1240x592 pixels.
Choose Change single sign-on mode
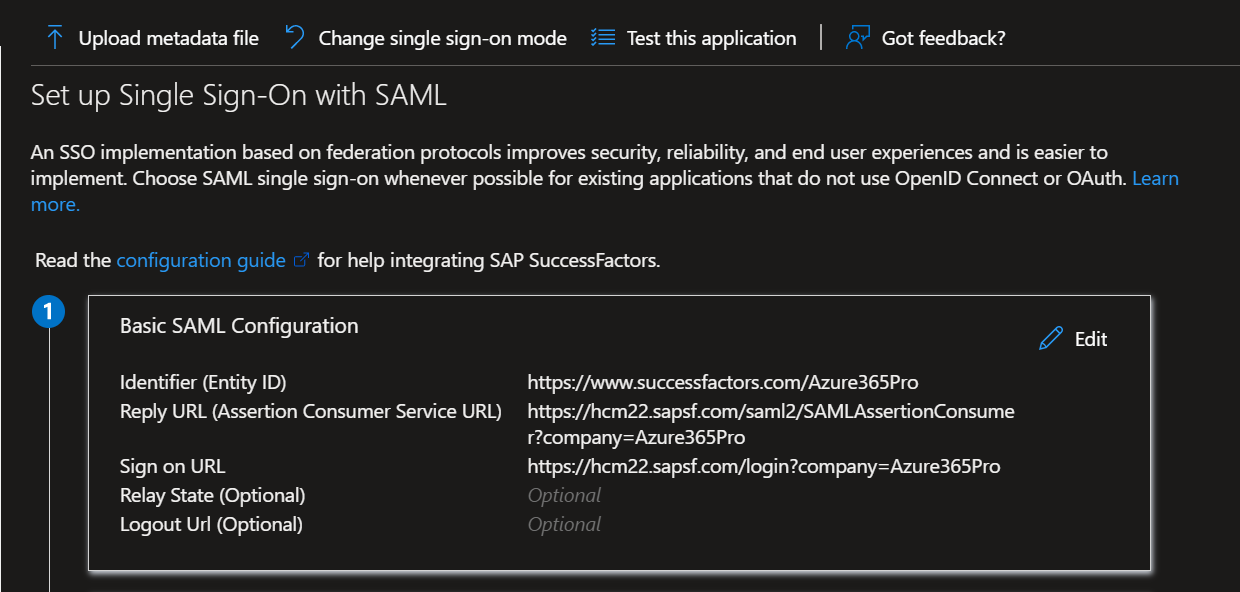click(425, 38)
